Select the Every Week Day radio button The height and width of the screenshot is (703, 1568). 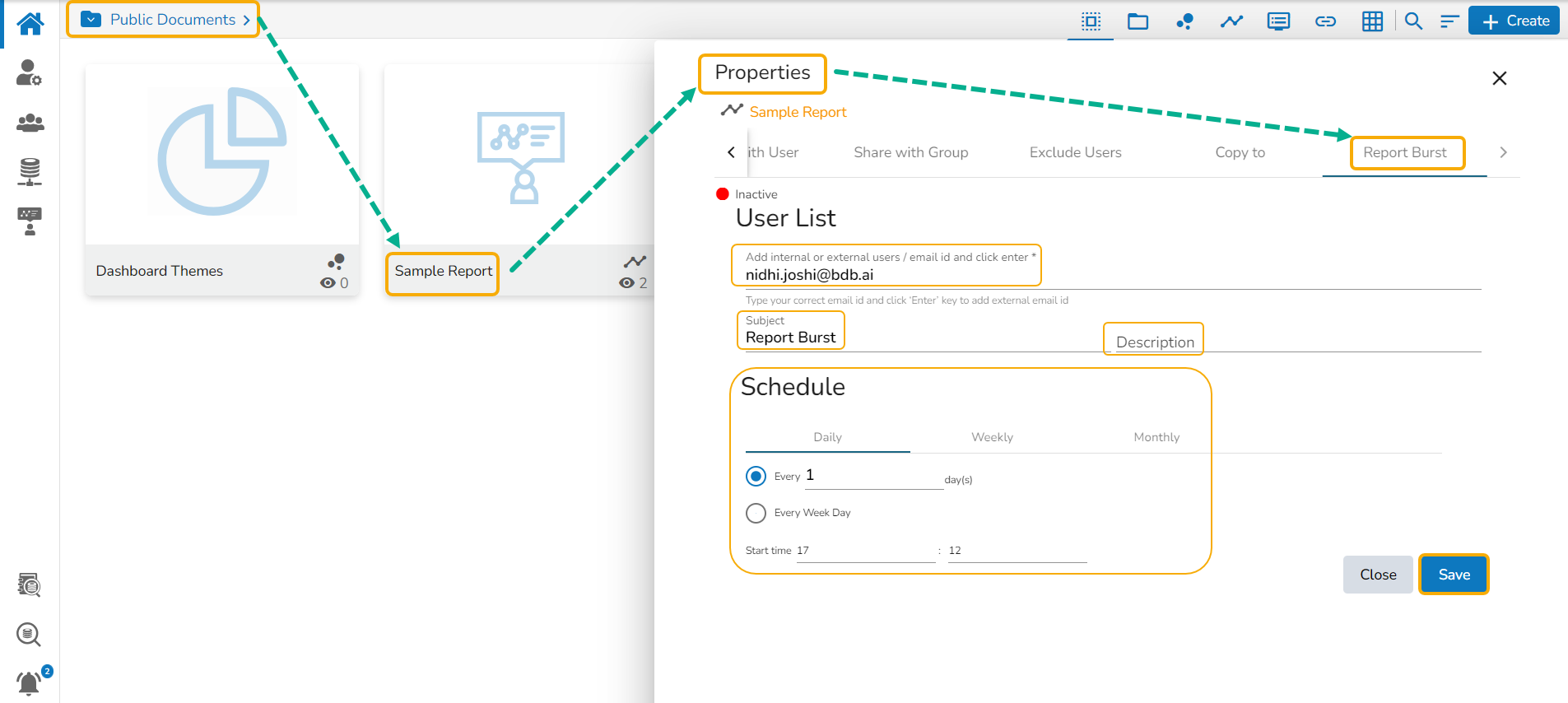[756, 514]
